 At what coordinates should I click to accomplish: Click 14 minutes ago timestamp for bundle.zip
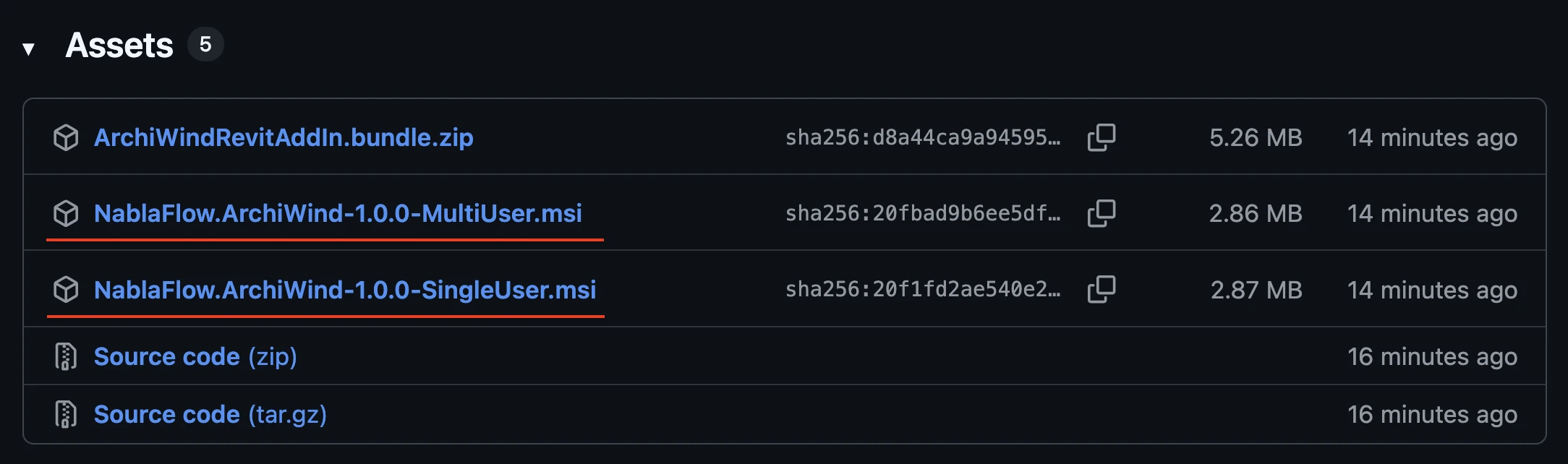1431,137
